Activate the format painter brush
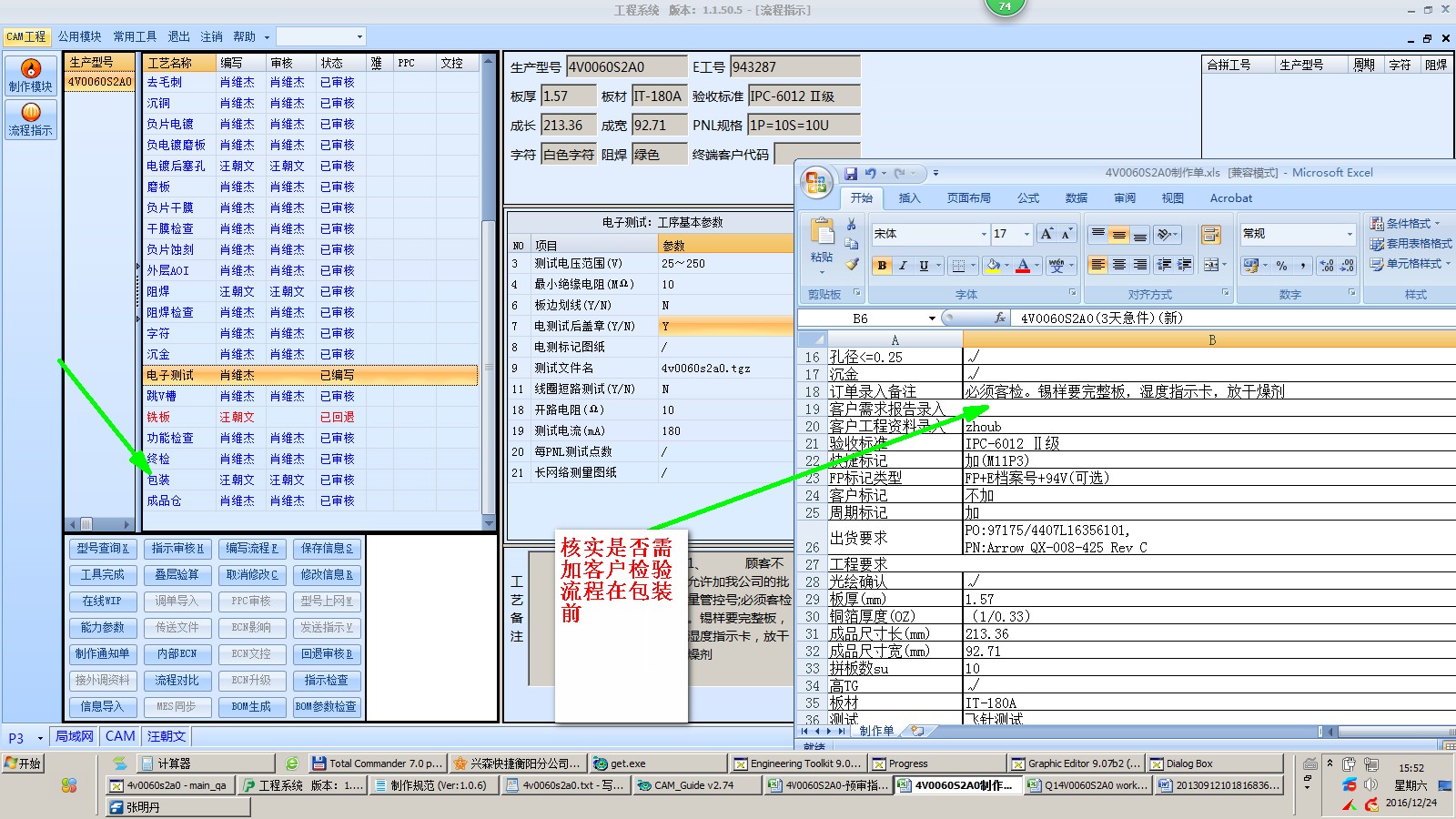This screenshot has height=819, width=1456. [852, 264]
